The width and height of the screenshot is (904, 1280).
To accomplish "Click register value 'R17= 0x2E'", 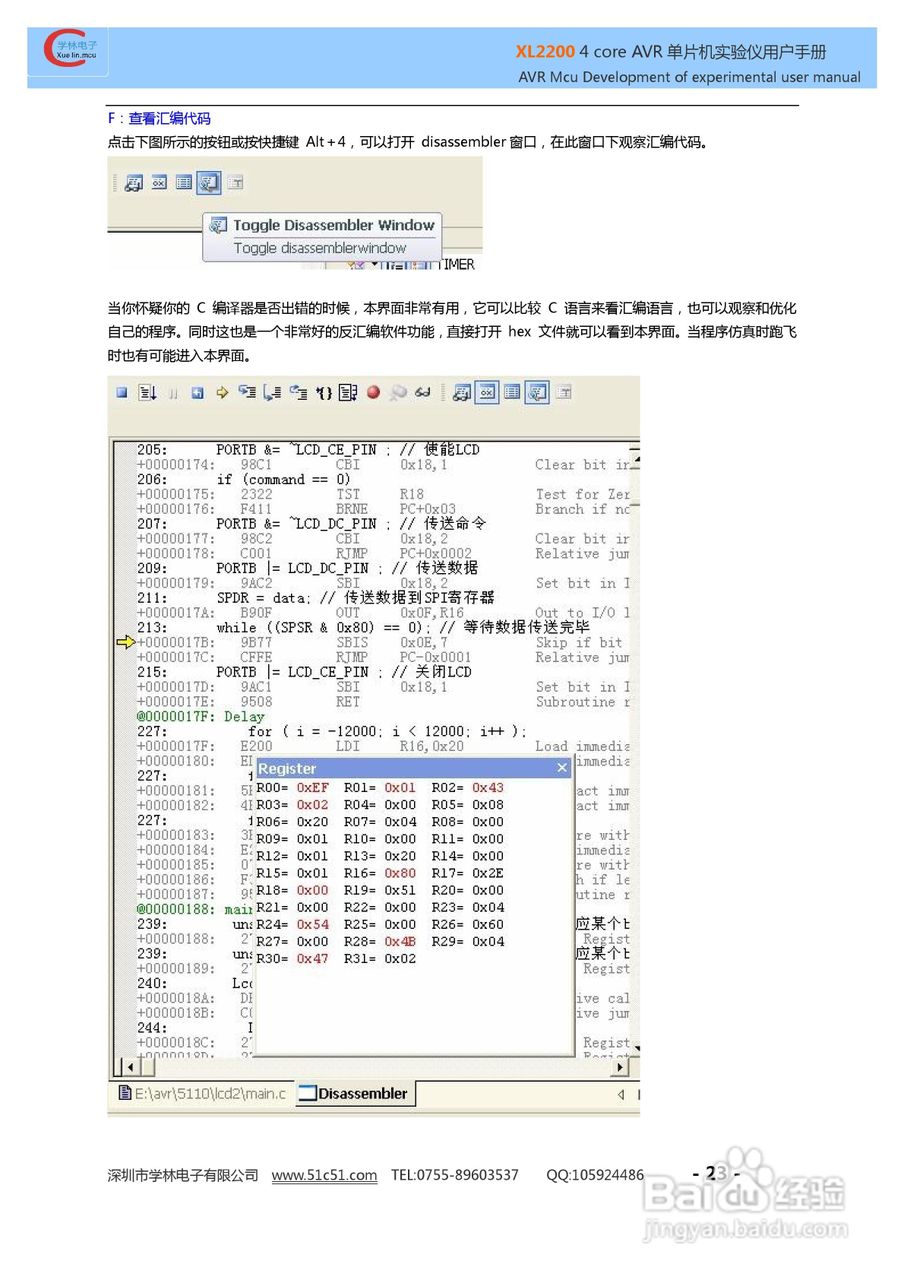I will (468, 873).
